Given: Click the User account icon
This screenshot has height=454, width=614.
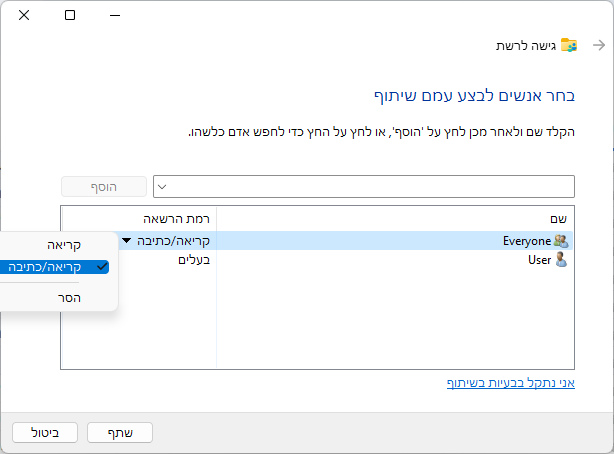Looking at the screenshot, I should (561, 260).
